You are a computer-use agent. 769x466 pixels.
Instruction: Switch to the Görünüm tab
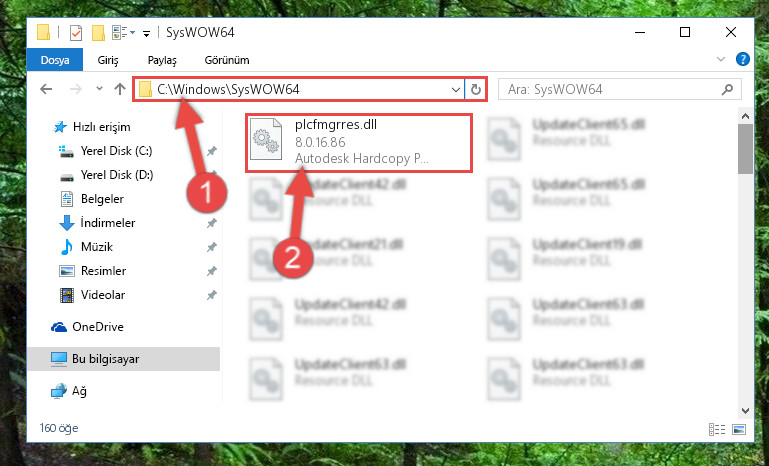[x=227, y=60]
